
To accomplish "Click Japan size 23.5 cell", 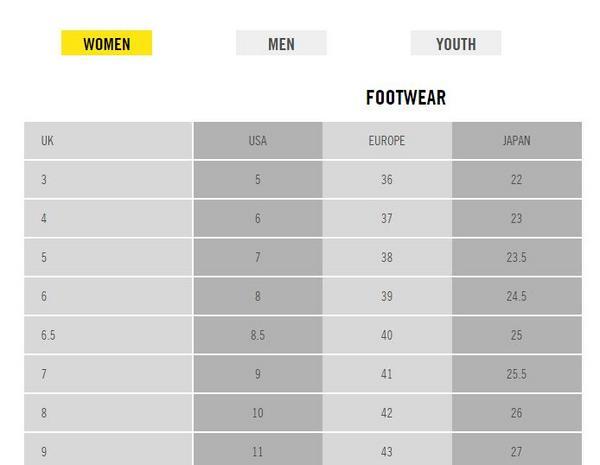I will tap(516, 258).
